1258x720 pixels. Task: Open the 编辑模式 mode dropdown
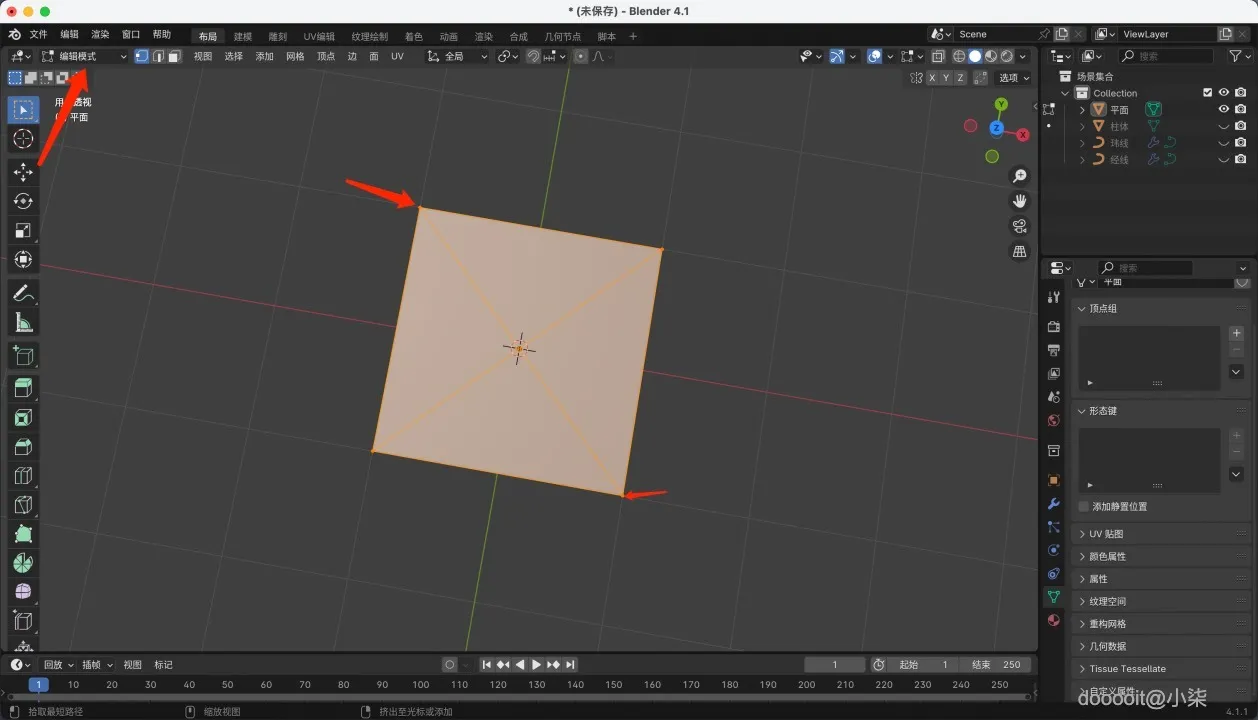coord(84,56)
